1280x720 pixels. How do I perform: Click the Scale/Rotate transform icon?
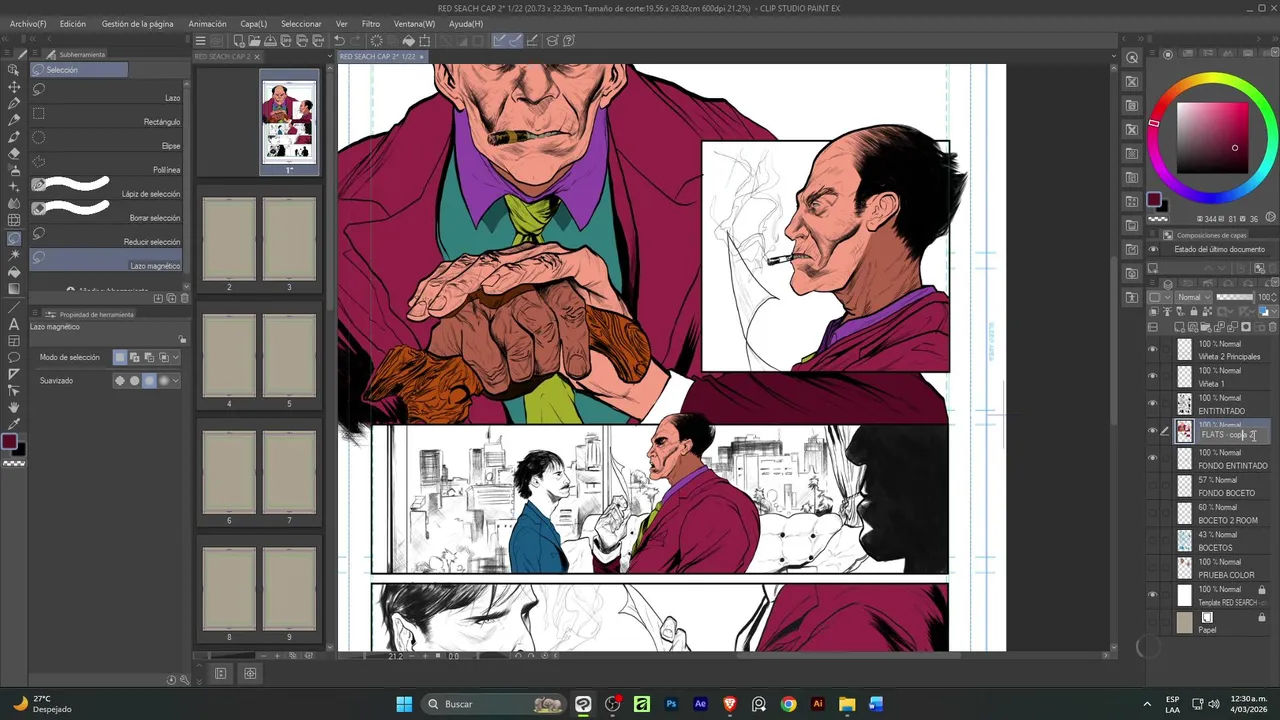(x=424, y=41)
